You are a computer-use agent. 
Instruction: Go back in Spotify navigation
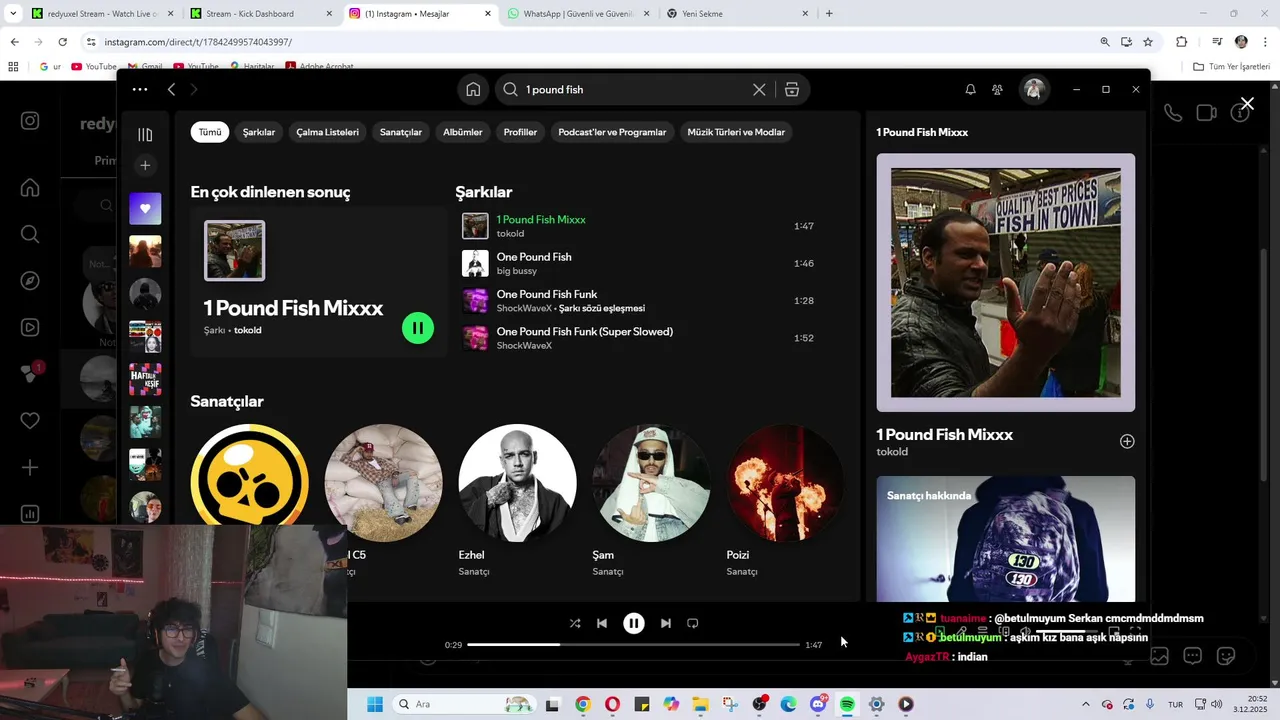click(171, 89)
